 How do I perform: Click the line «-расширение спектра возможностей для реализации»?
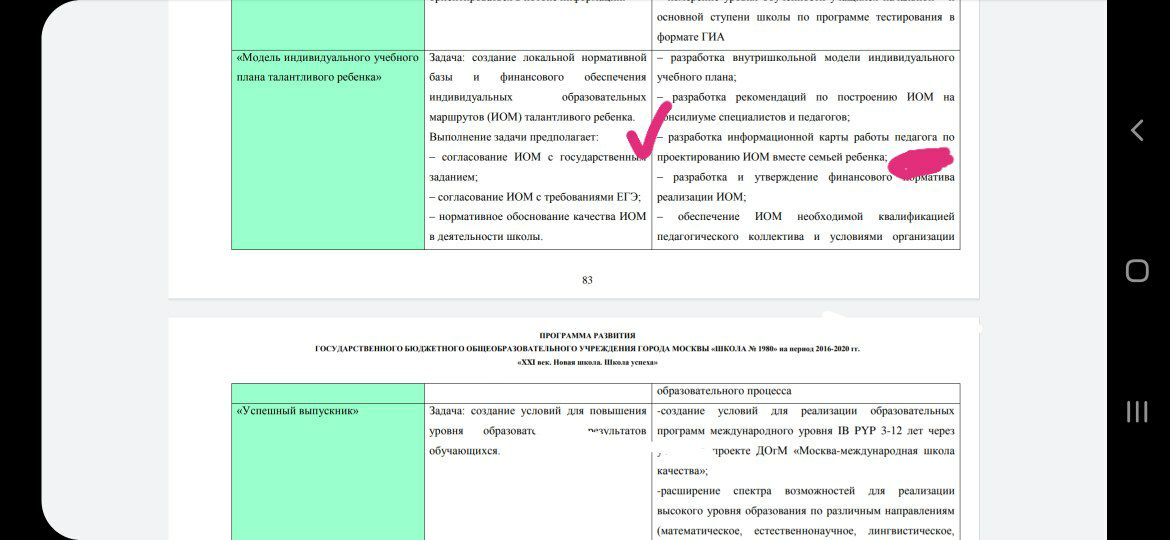click(x=806, y=491)
